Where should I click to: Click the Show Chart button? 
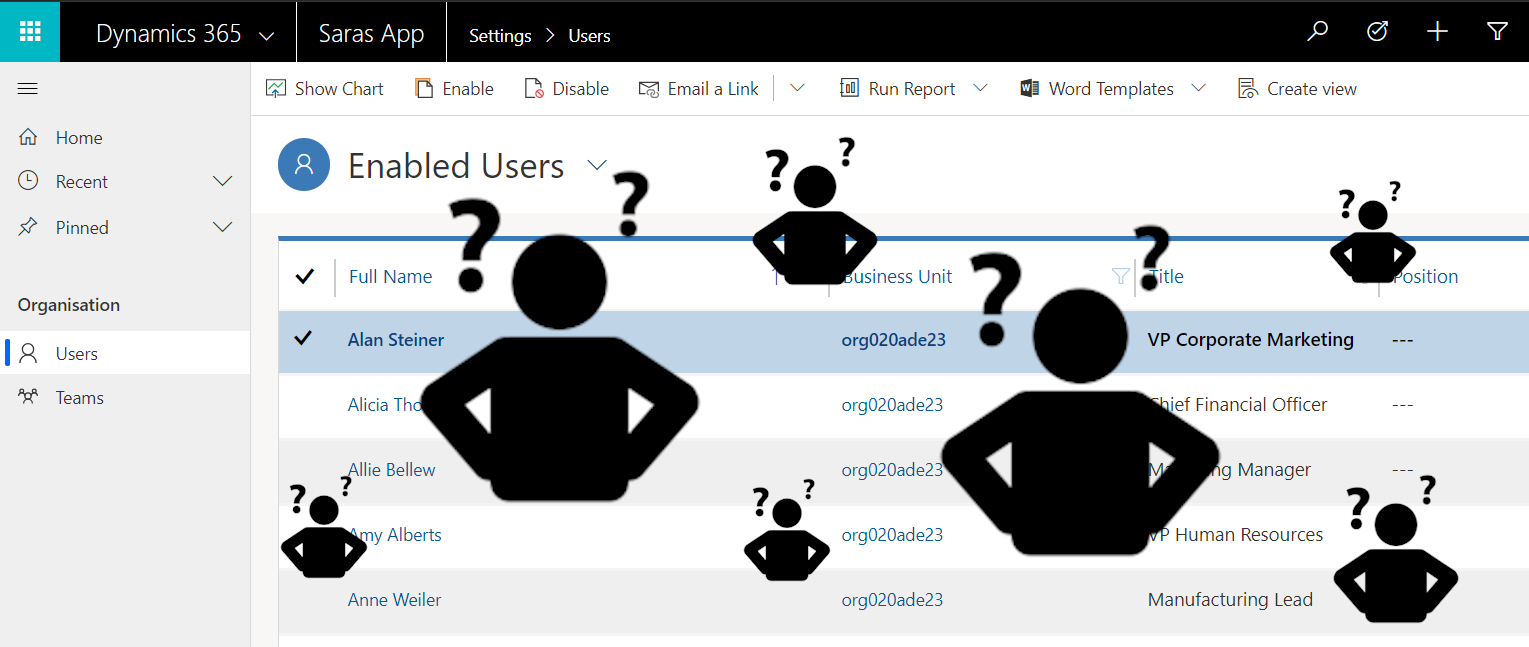tap(325, 89)
